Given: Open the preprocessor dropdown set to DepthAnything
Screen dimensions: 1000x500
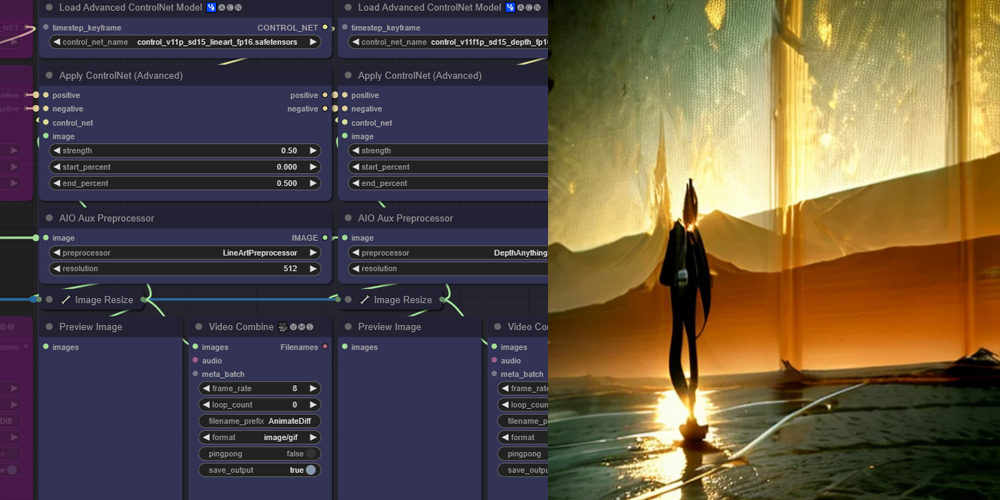Looking at the screenshot, I should click(448, 253).
